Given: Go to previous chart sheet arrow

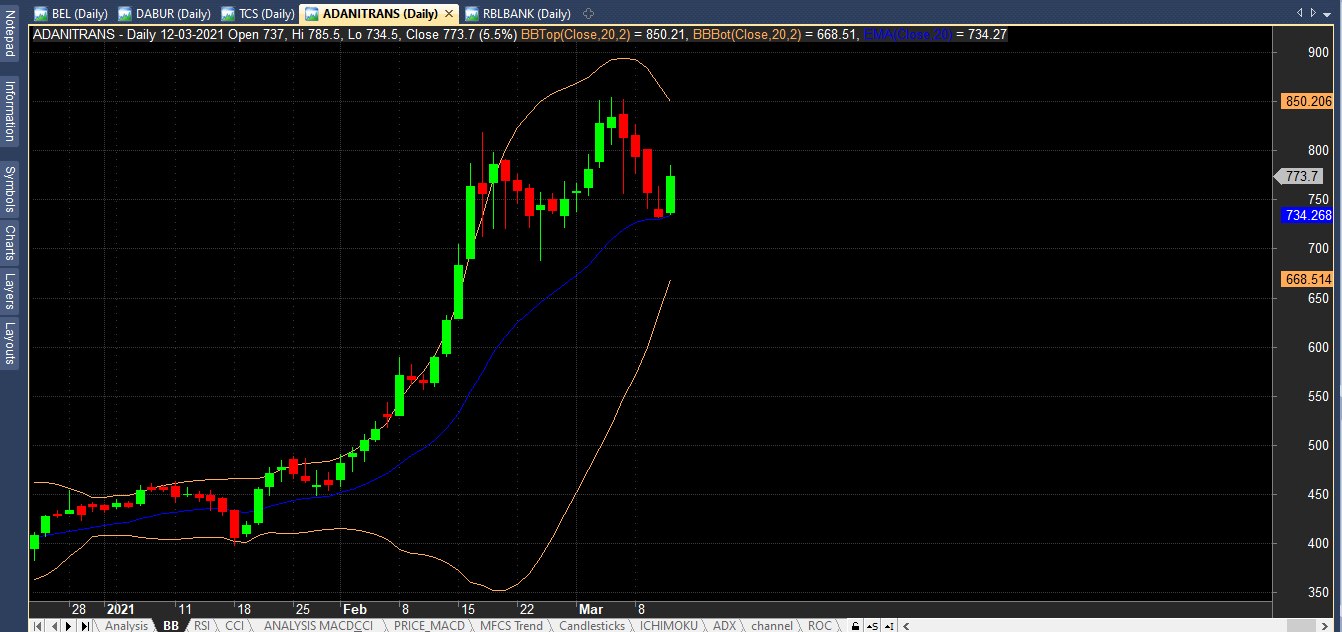Looking at the screenshot, I should click(x=54, y=626).
